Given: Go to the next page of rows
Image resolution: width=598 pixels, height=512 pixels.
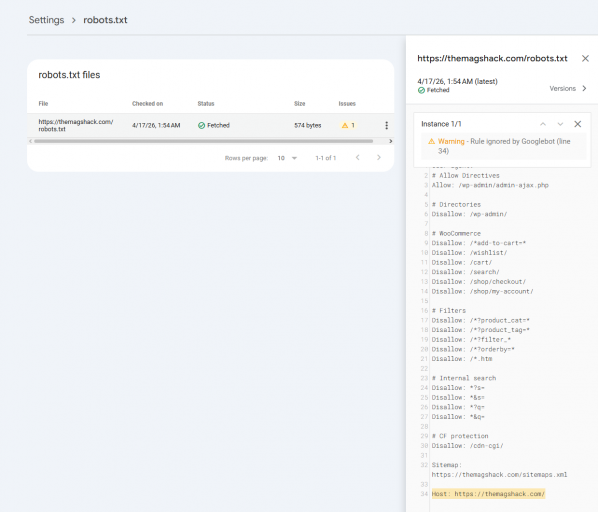Looking at the screenshot, I should (378, 157).
